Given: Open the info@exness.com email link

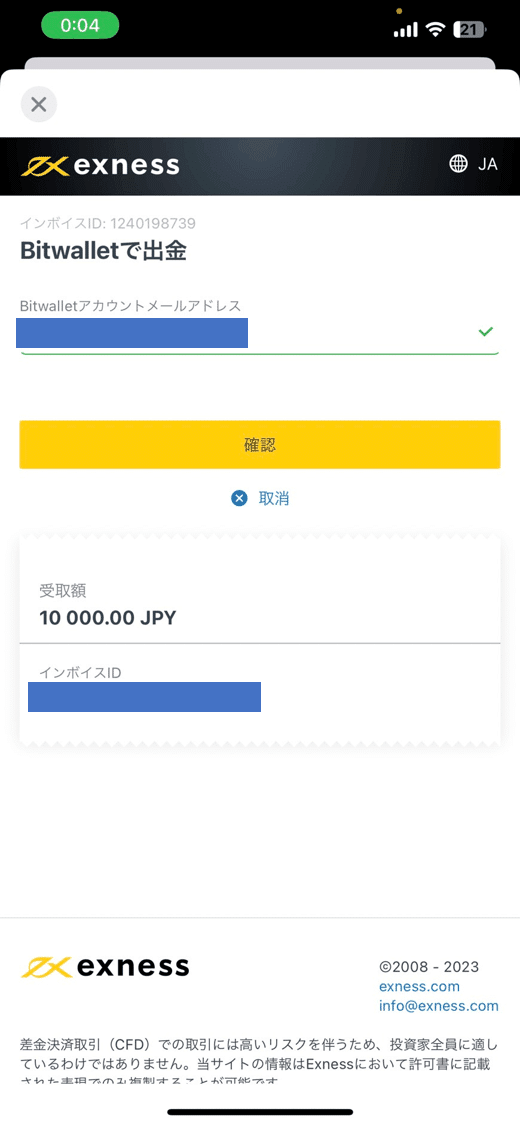Looking at the screenshot, I should click(439, 1006).
